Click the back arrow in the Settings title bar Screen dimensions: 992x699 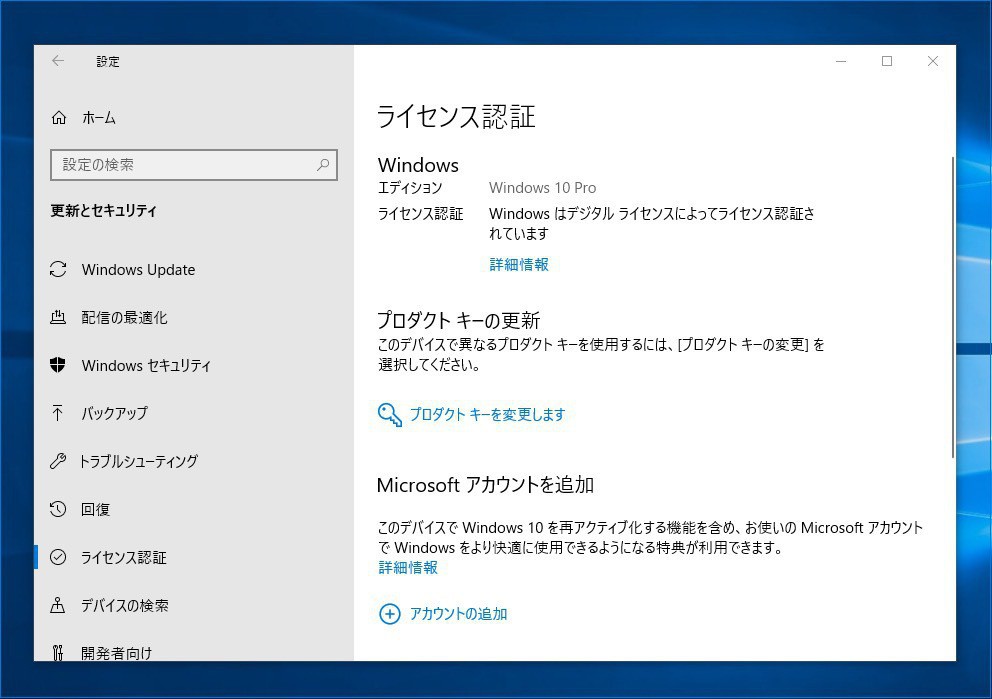(x=58, y=61)
